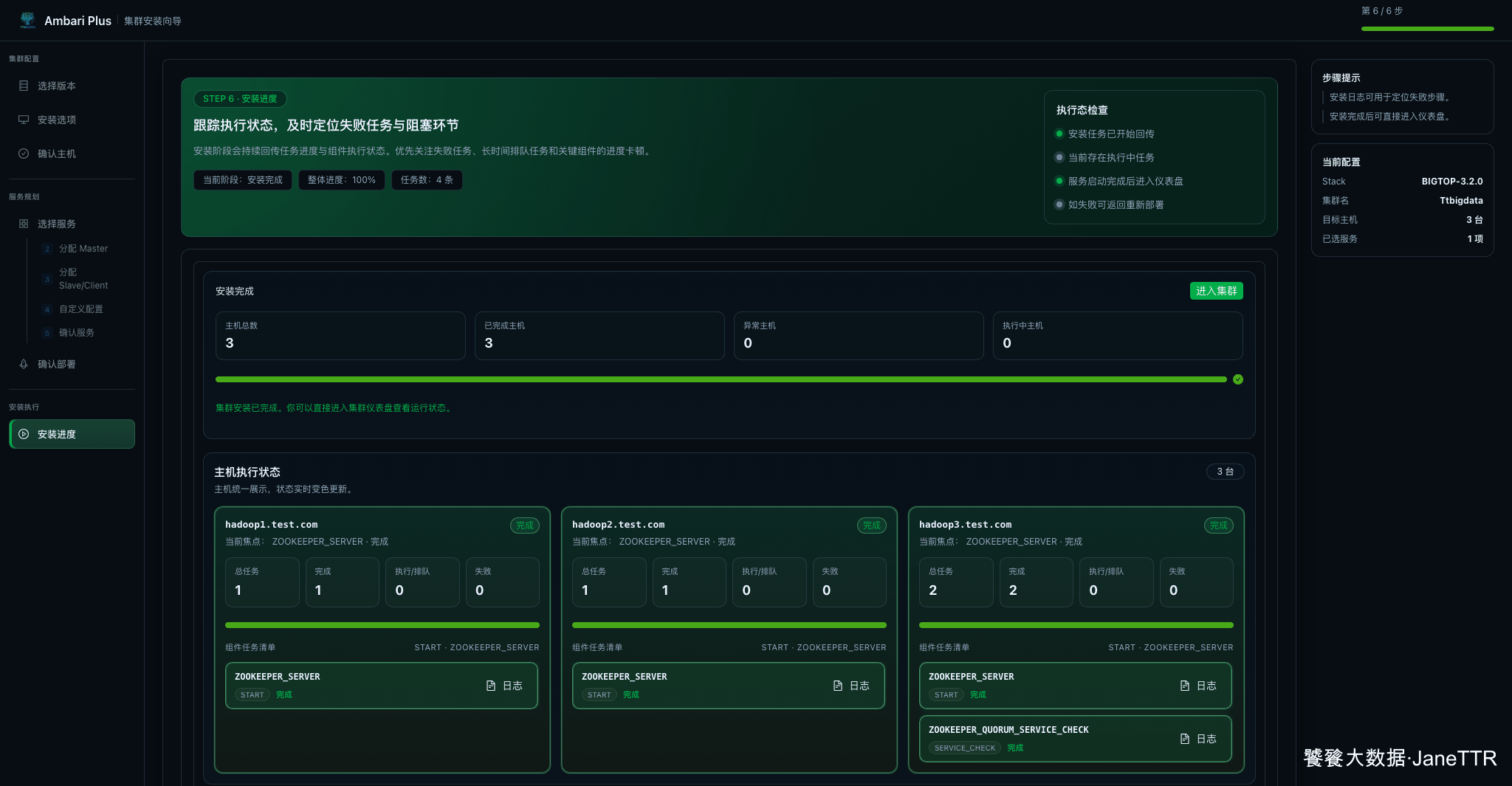
Task: Open the 分配 Master sub-step
Action: coord(83,249)
